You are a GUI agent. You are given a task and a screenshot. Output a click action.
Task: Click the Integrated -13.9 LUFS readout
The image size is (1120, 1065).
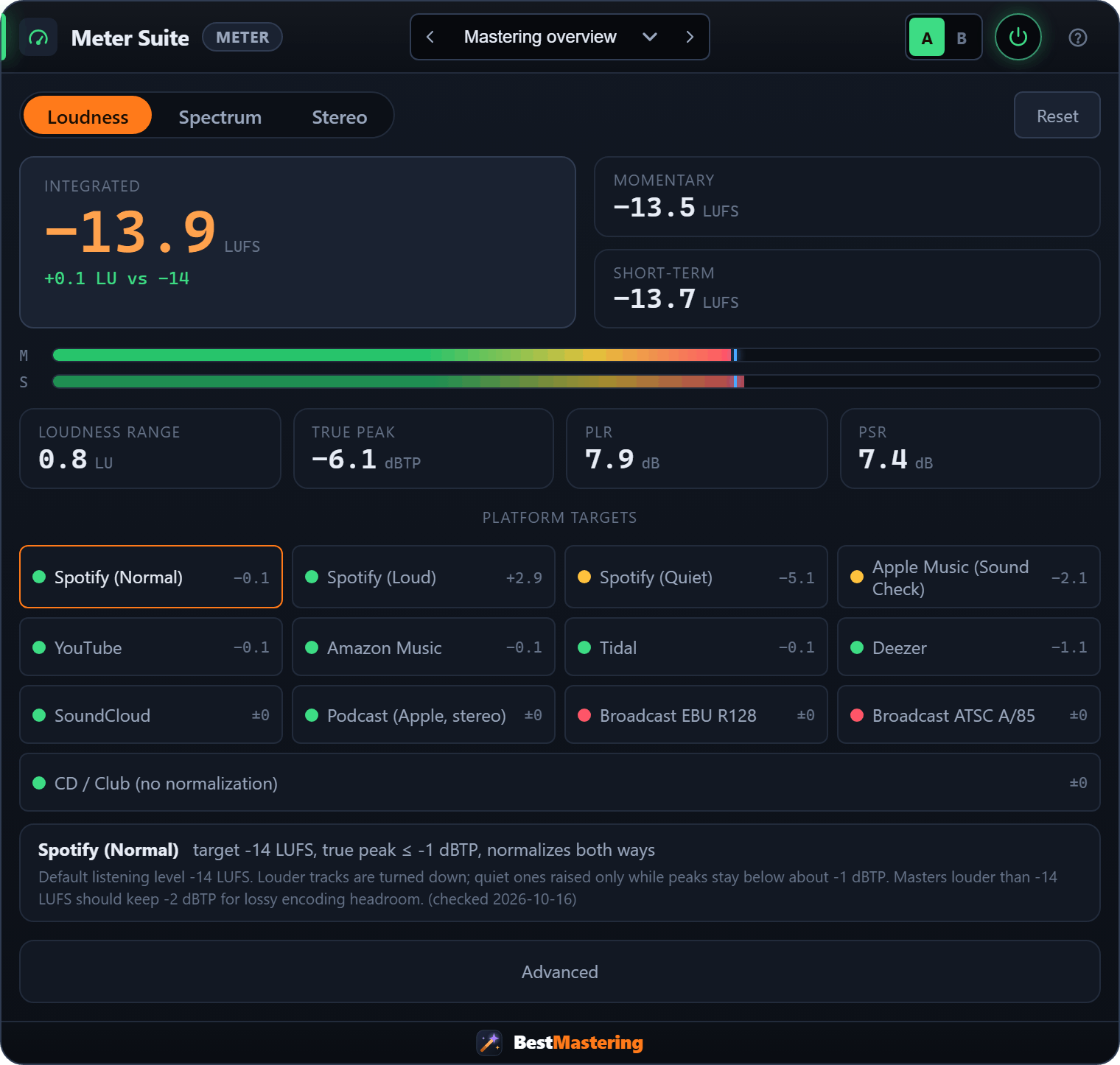298,242
